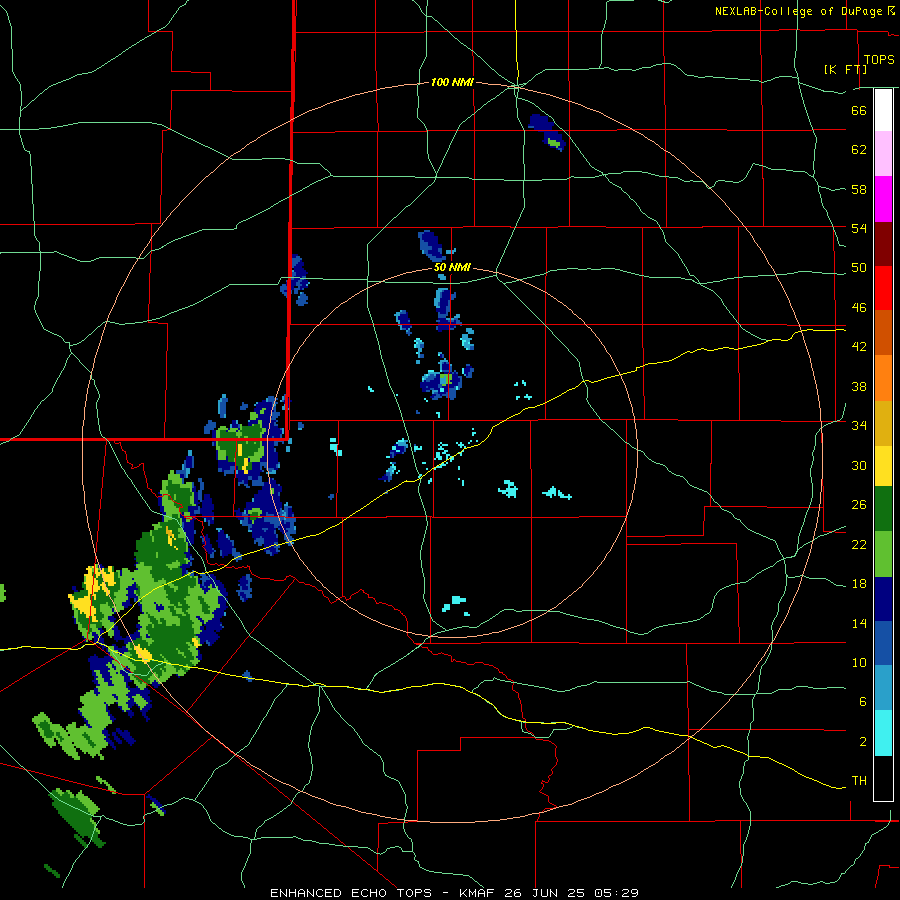
Task: Select the light green legend swatch
Action: [883, 554]
